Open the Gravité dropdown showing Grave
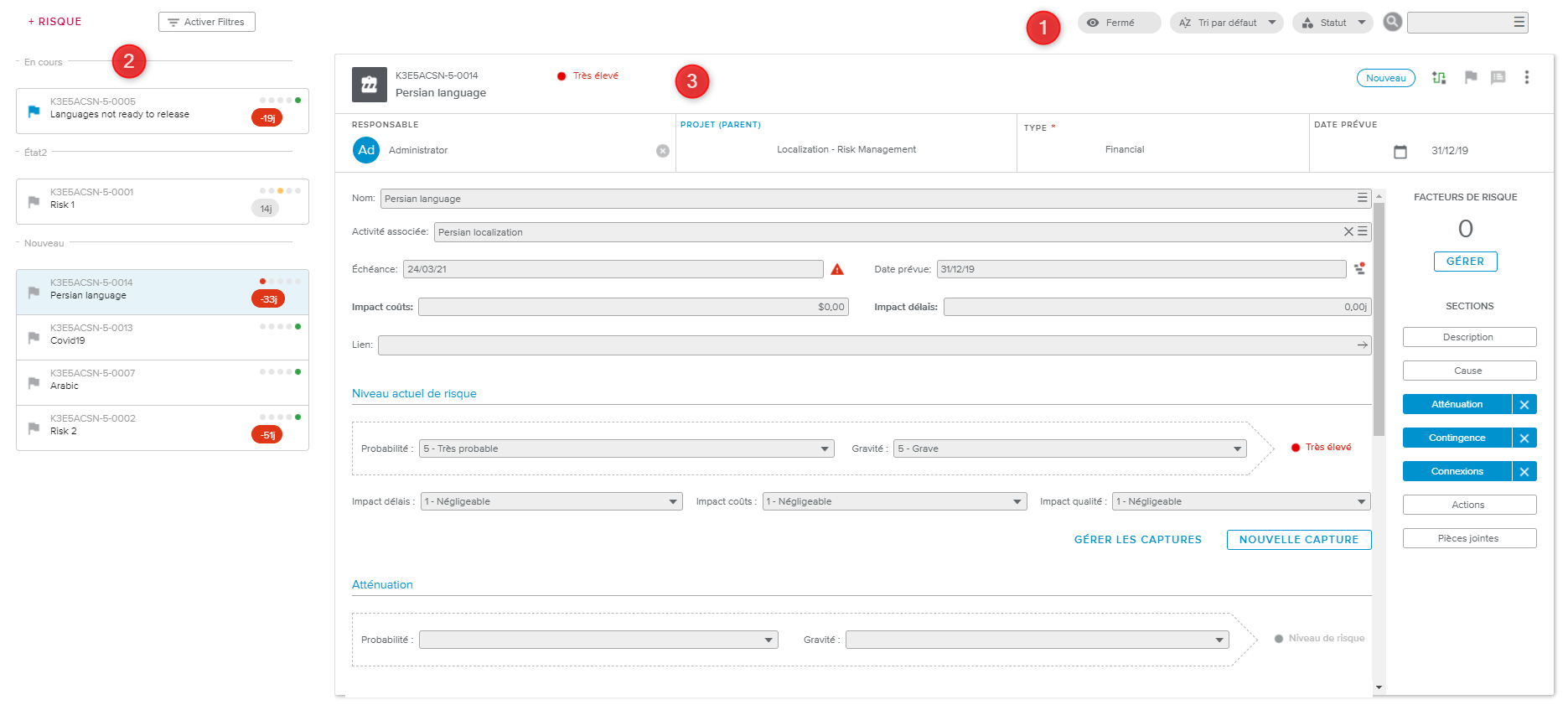 (x=1069, y=449)
